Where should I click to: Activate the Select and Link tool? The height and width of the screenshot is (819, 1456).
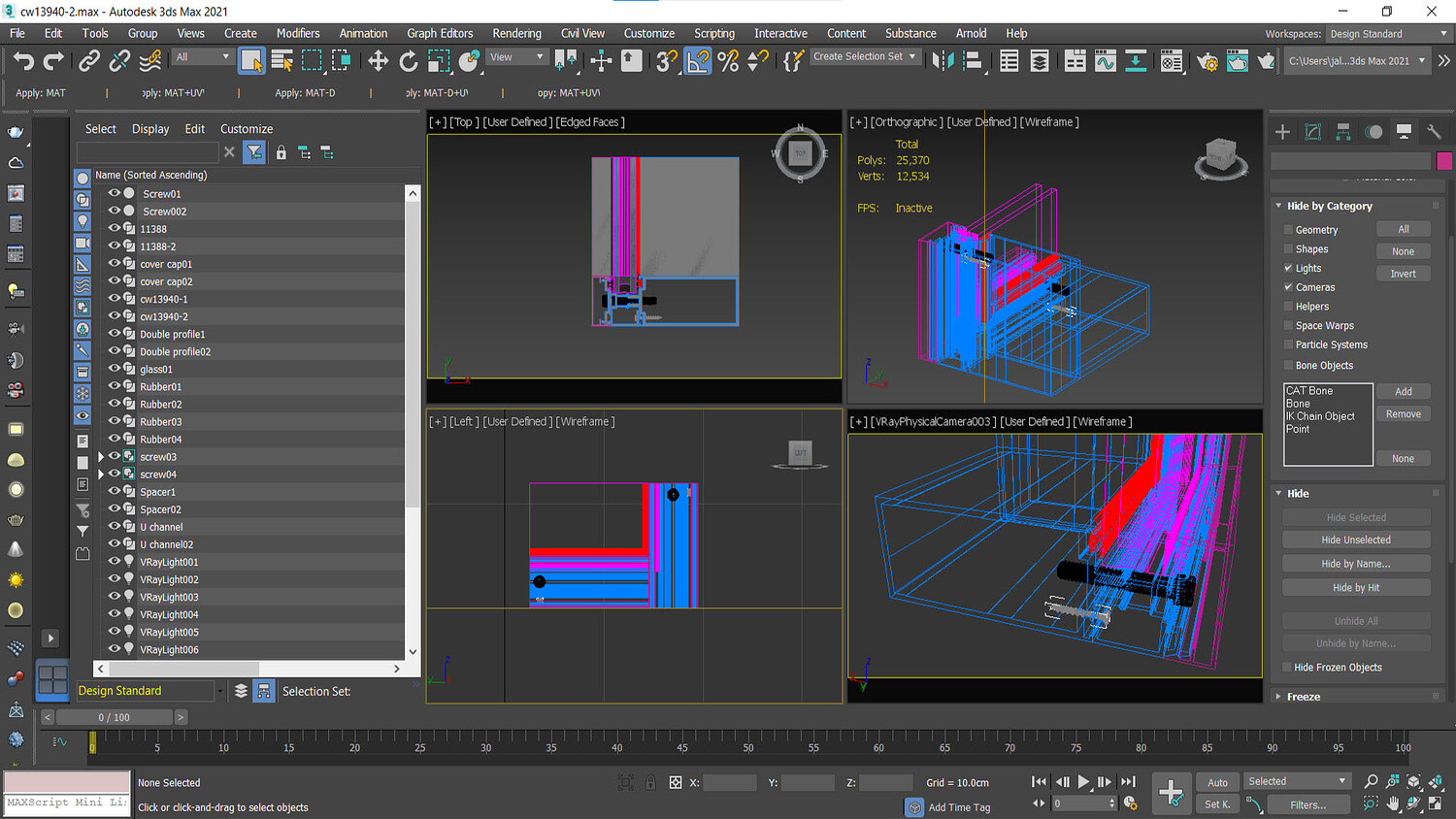pos(89,61)
